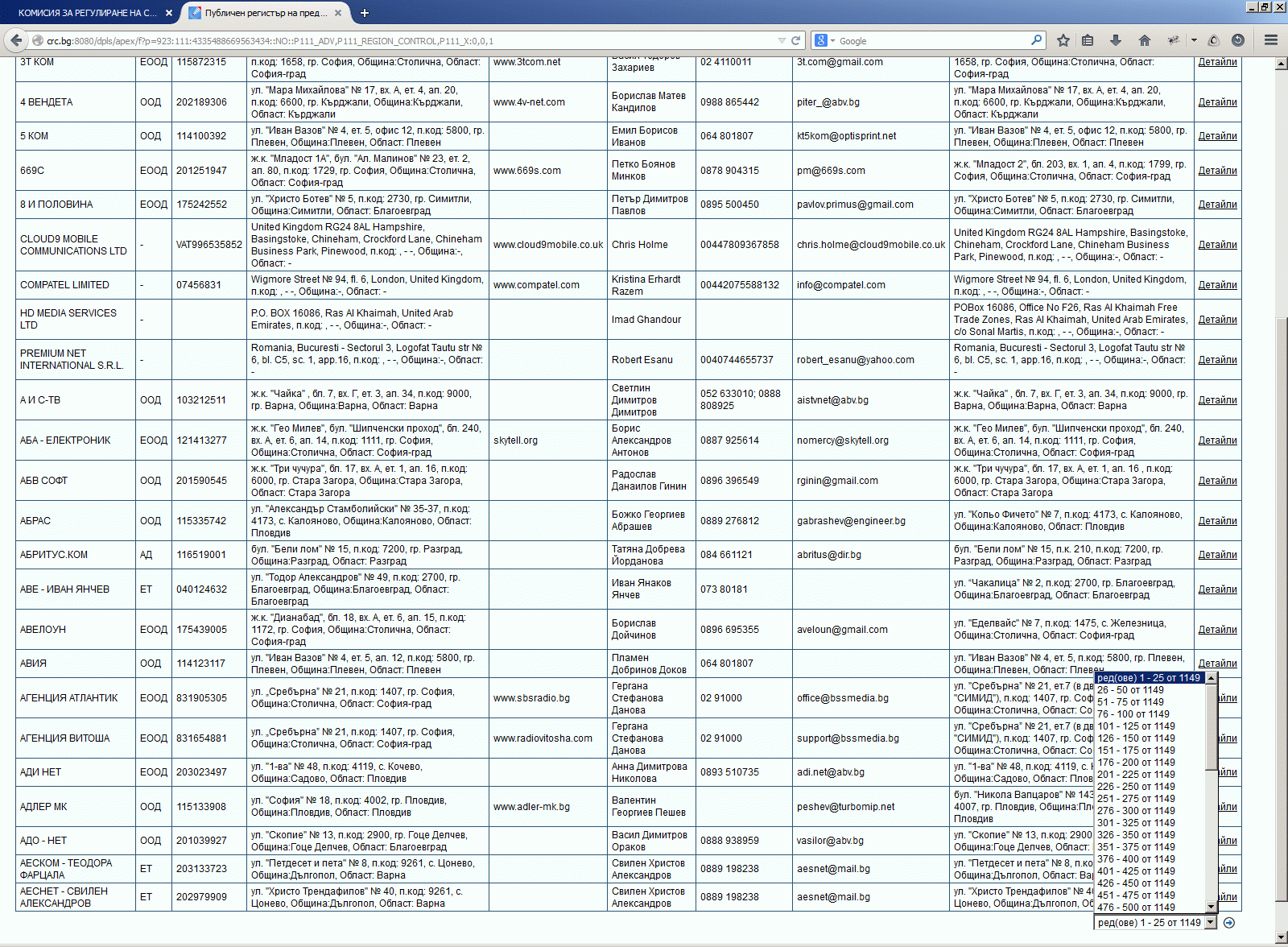
Task: Open the address bar history dropdown arrow
Action: coord(781,40)
